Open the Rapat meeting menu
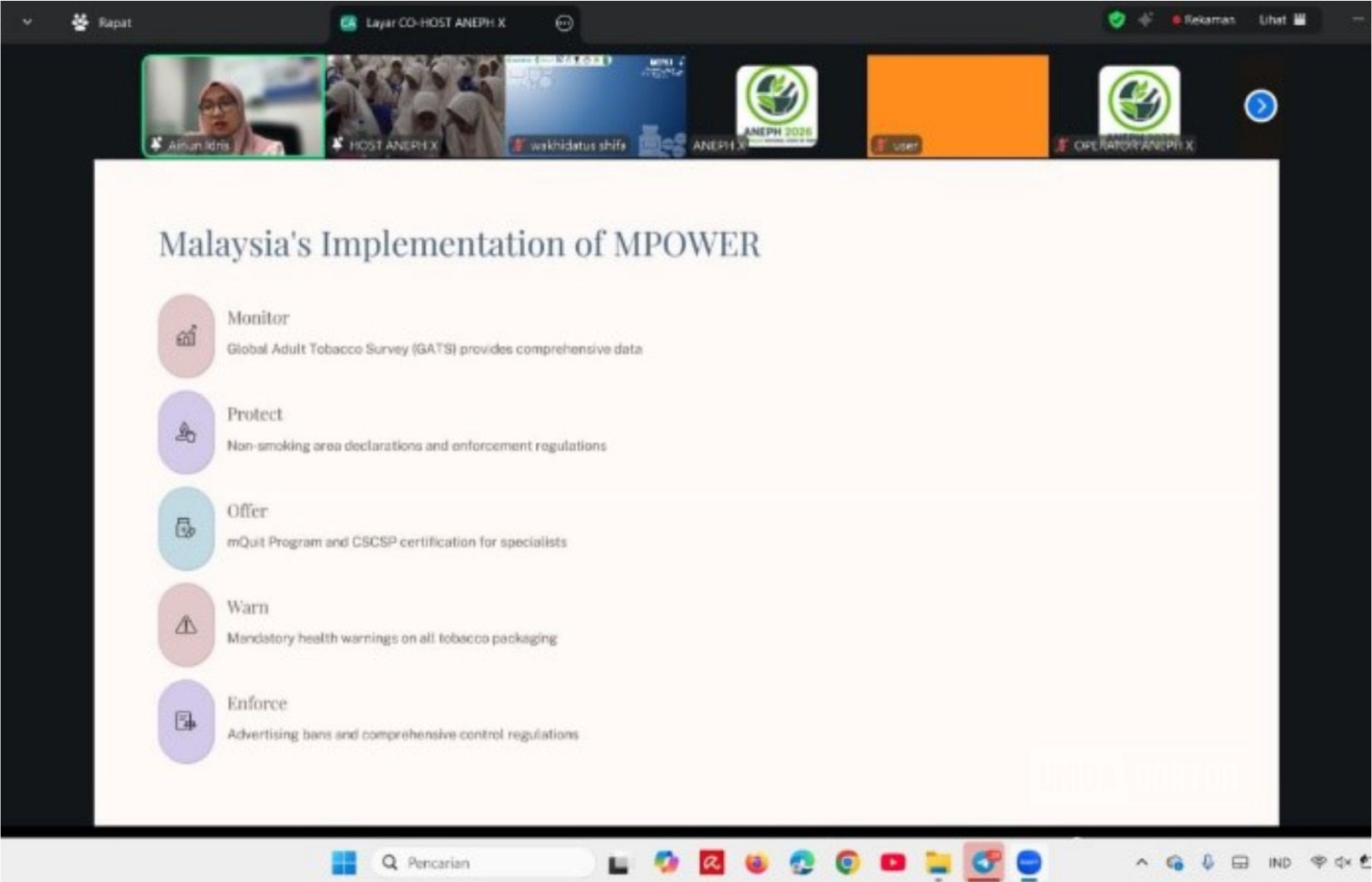Image resolution: width=1372 pixels, height=882 pixels. 103,22
